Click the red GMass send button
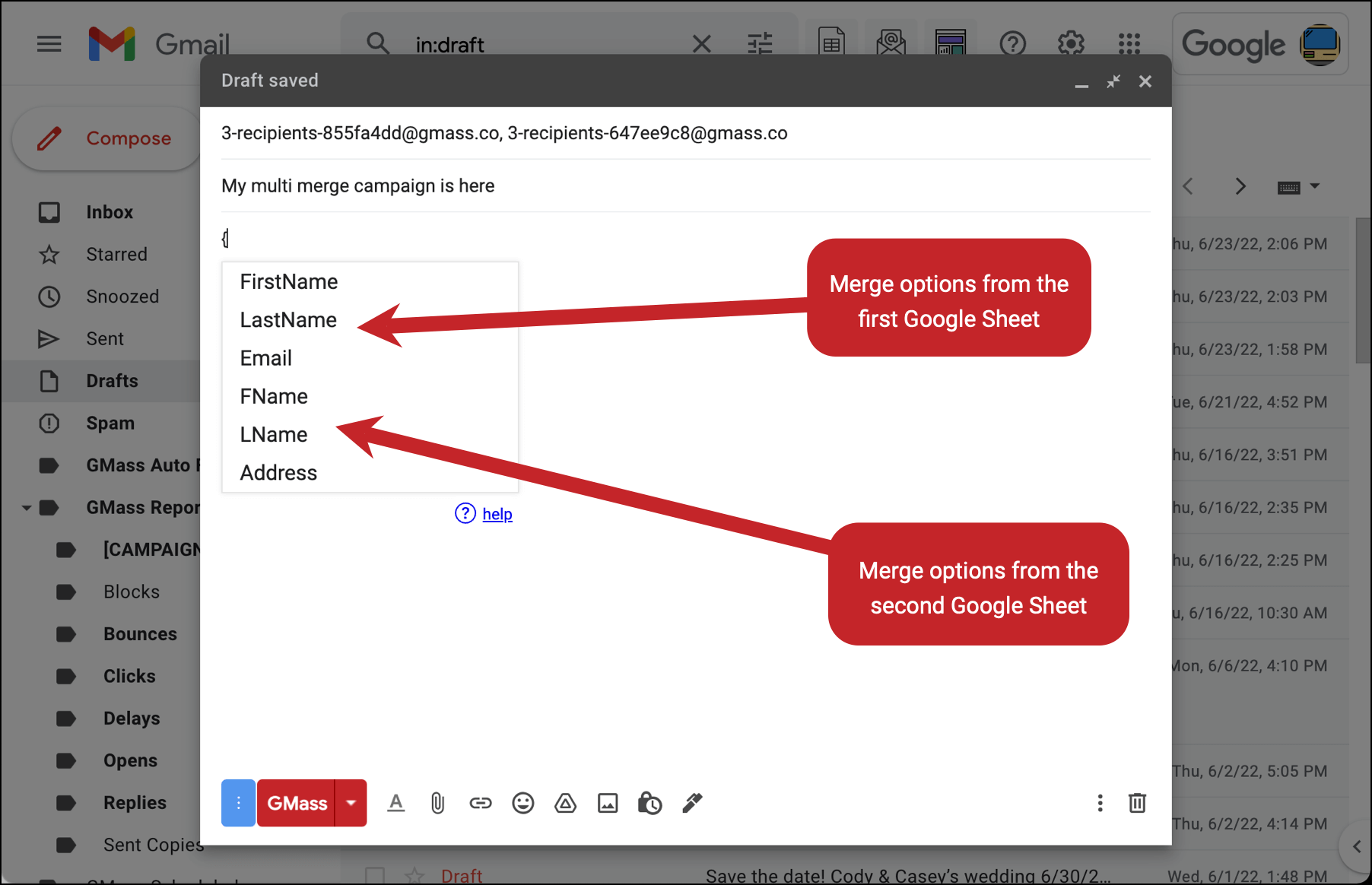1372x885 pixels. tap(297, 803)
